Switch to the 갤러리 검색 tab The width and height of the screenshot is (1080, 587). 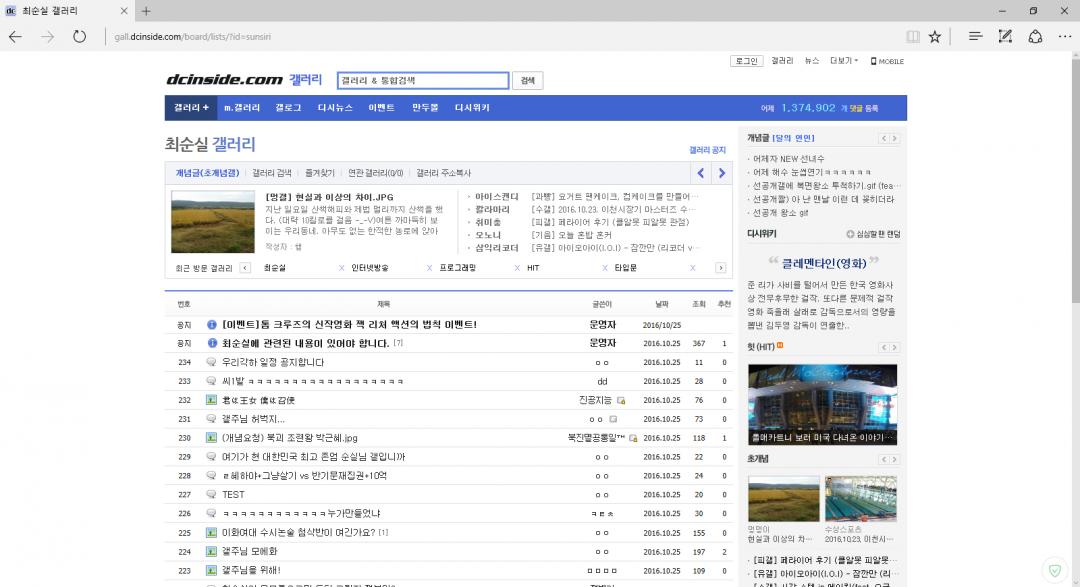pos(271,173)
